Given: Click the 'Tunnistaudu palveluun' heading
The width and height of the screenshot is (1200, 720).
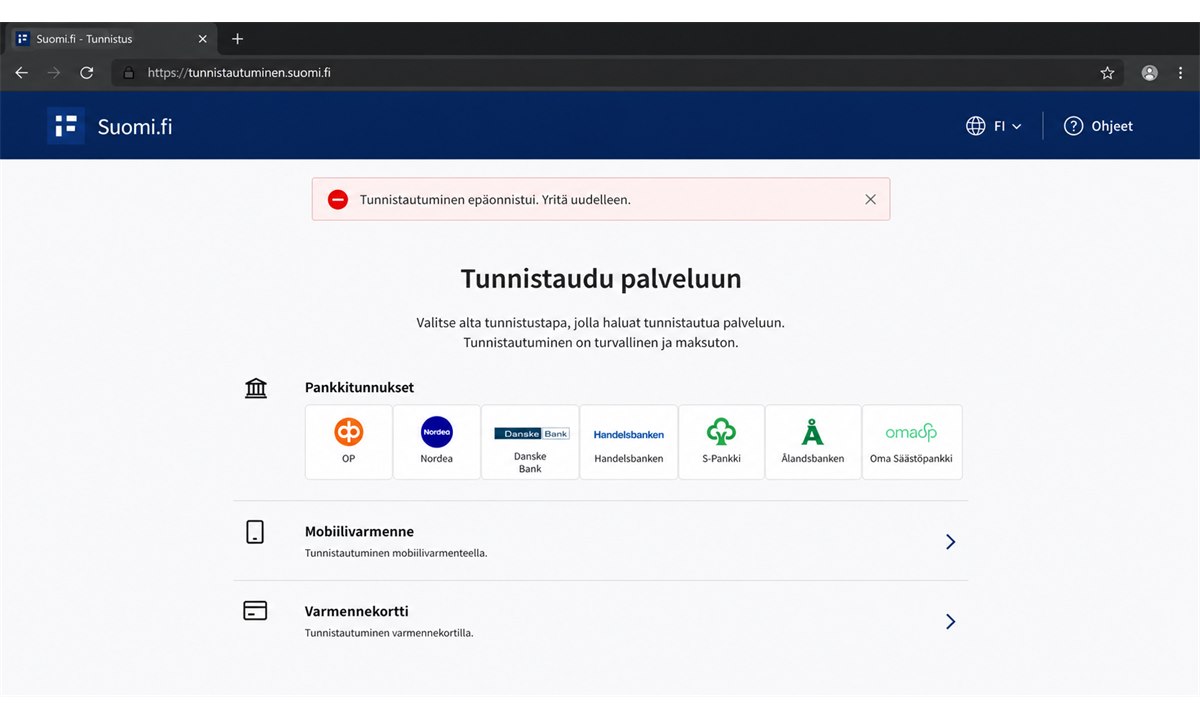Looking at the screenshot, I should (x=601, y=278).
